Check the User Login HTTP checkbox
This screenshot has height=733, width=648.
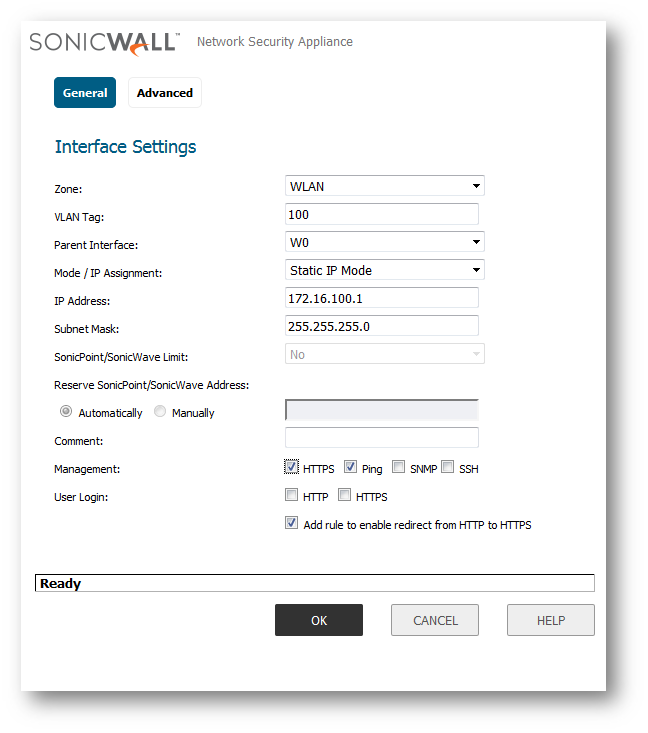(x=292, y=495)
